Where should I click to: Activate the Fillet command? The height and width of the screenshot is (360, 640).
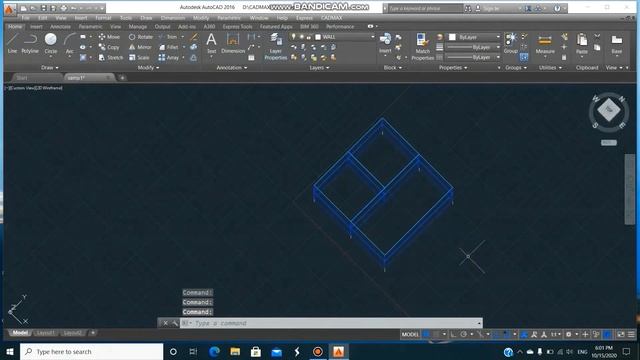[169, 47]
